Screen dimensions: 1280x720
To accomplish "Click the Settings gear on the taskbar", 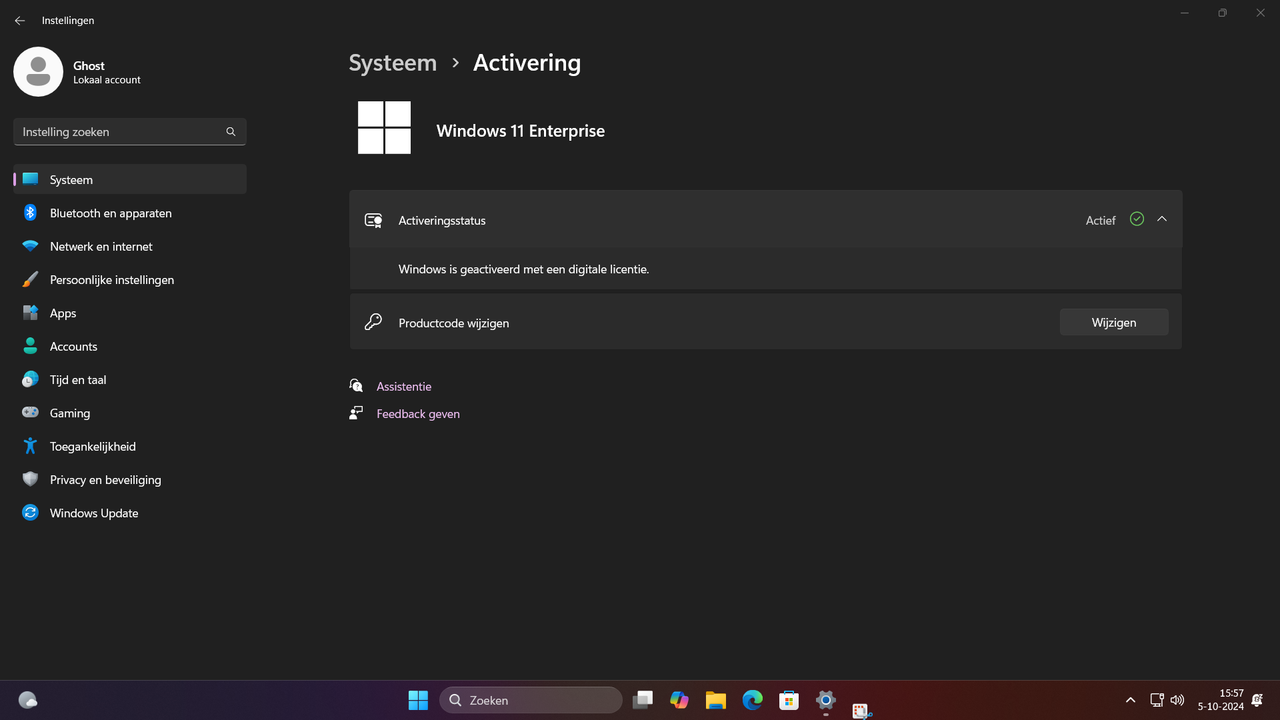I will click(826, 700).
